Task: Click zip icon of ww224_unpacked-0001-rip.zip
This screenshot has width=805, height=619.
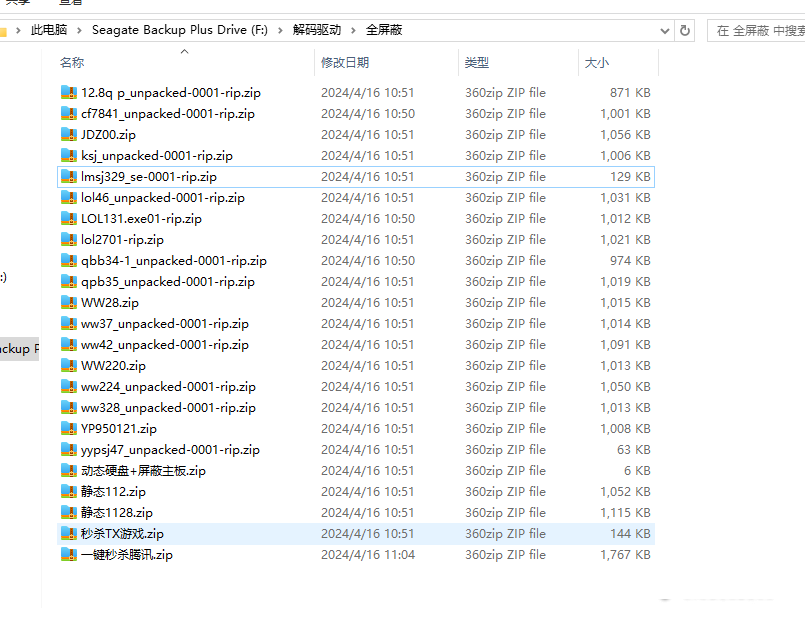Action: [69, 386]
